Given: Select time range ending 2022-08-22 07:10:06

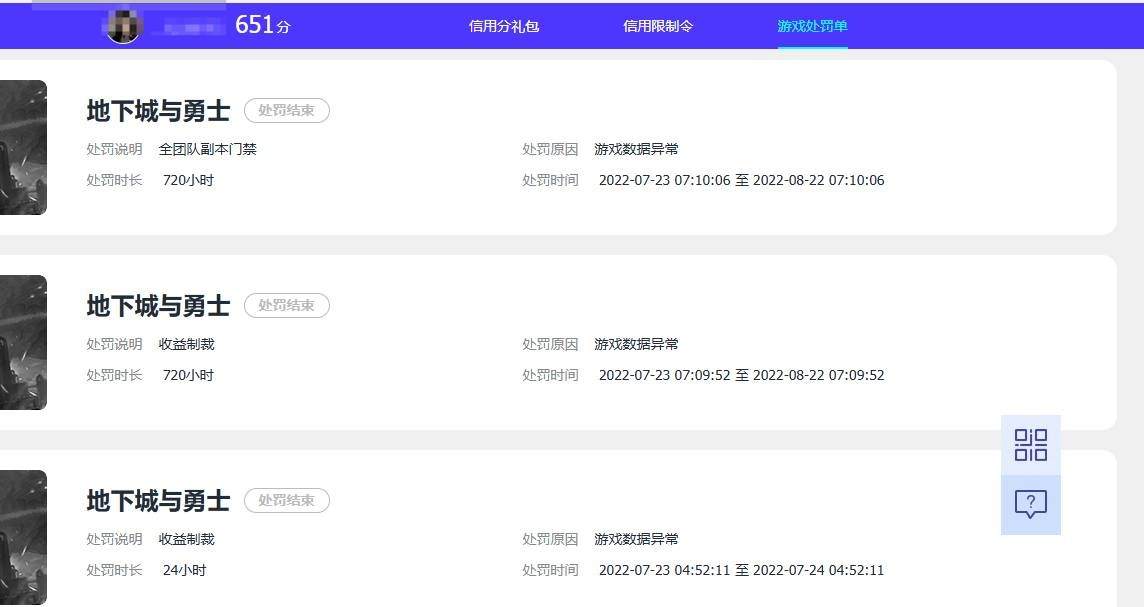Looking at the screenshot, I should pos(741,180).
